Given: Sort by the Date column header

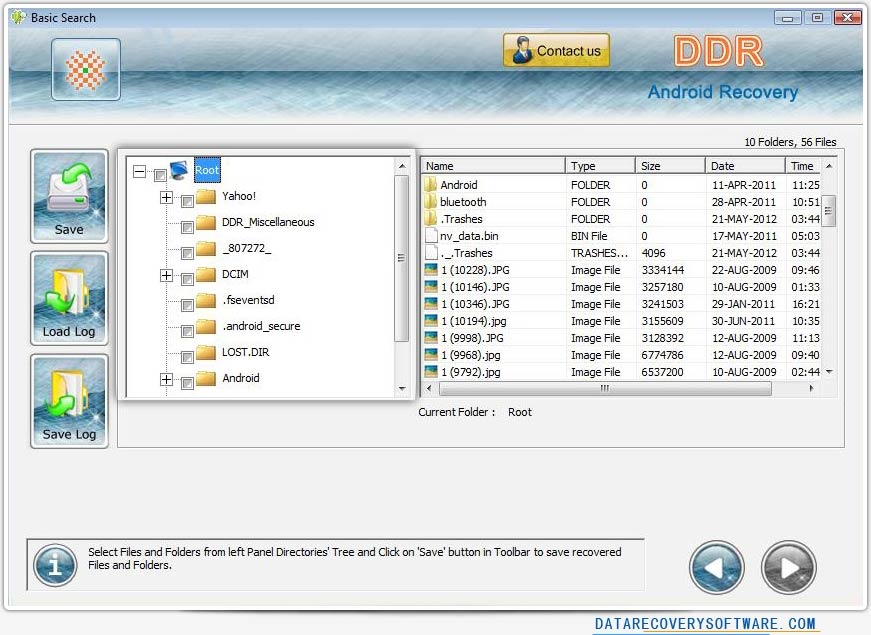Looking at the screenshot, I should [x=745, y=166].
